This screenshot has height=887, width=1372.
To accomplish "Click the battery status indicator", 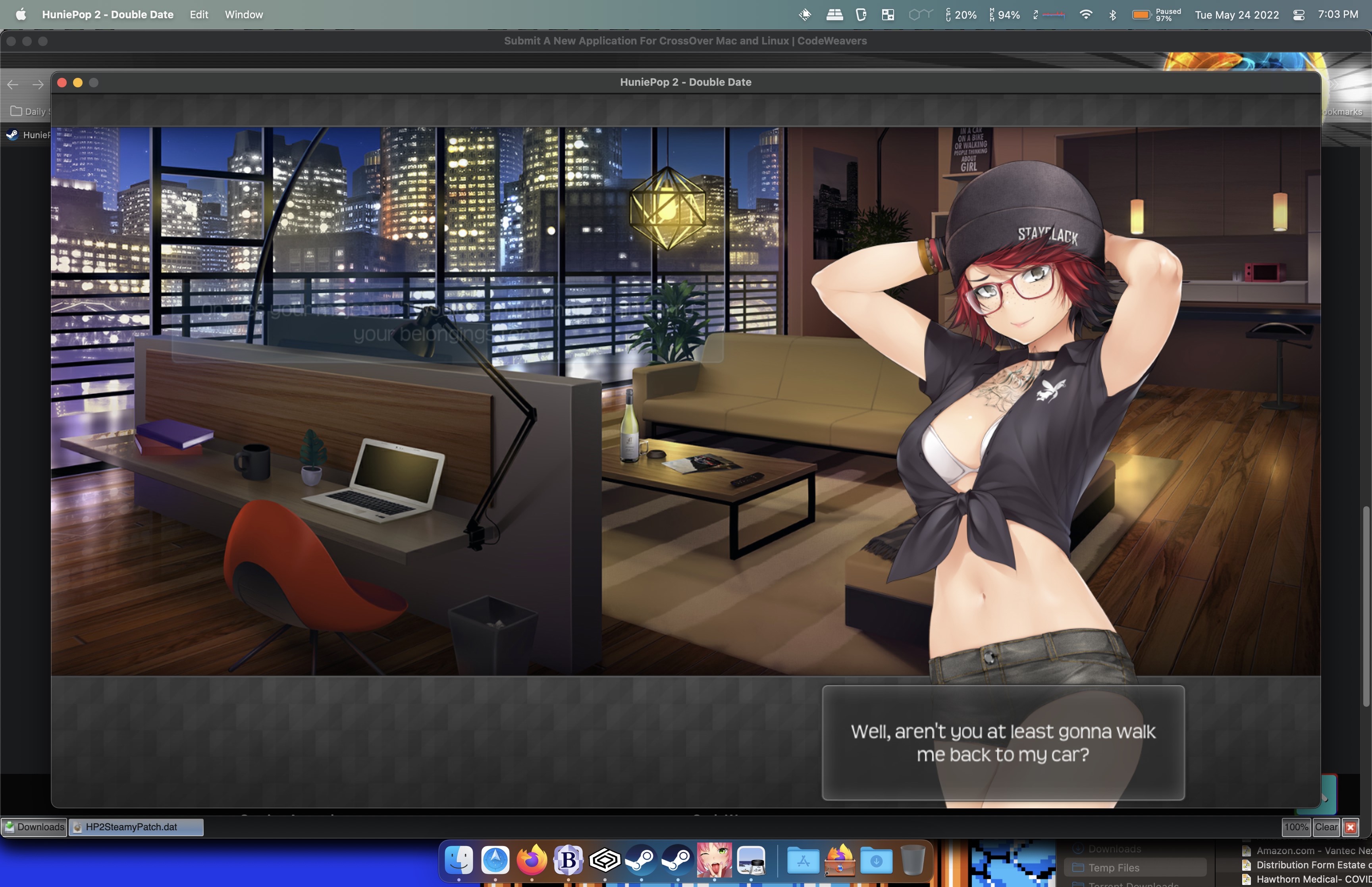I will coord(1141,14).
